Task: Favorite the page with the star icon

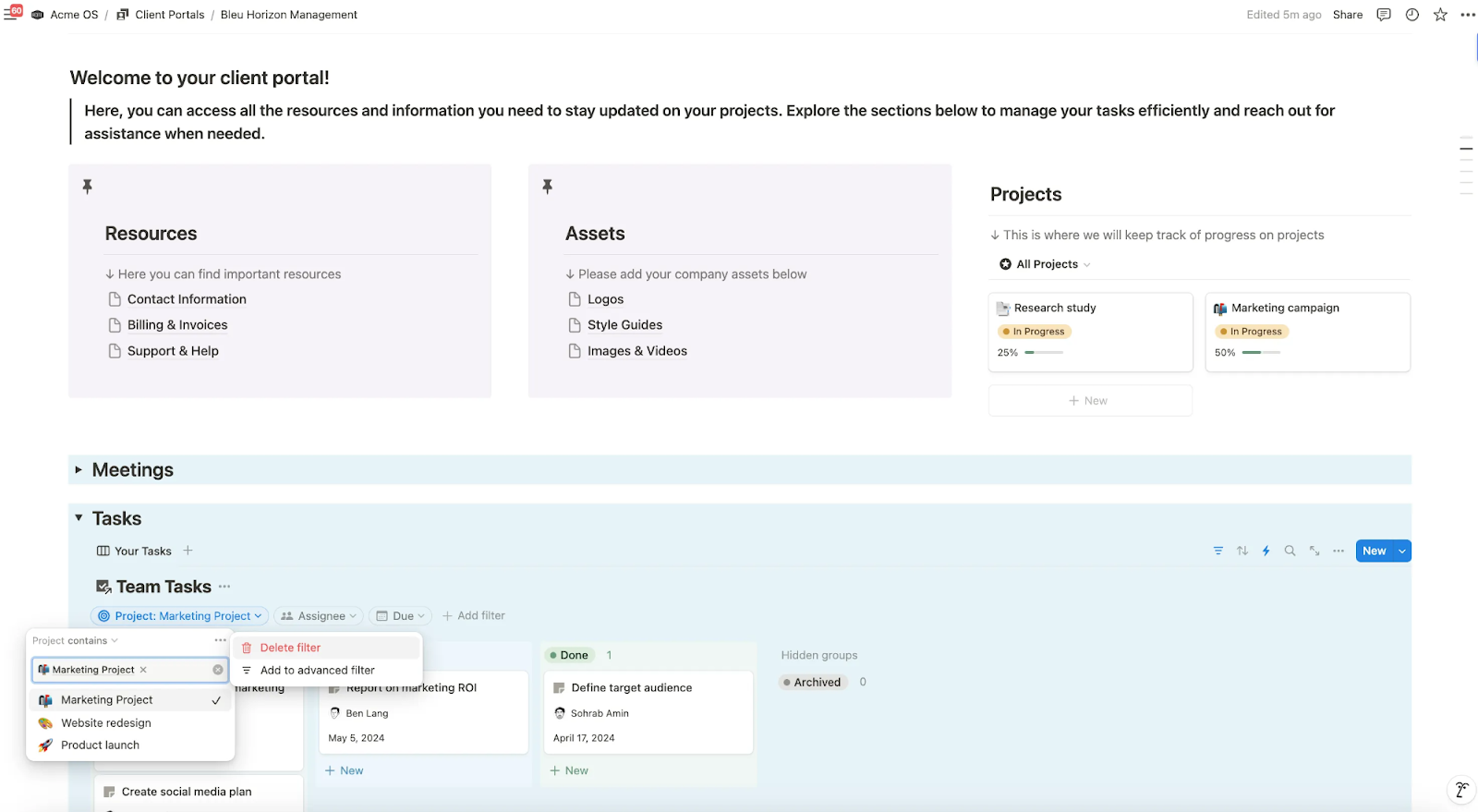Action: pos(1440,15)
